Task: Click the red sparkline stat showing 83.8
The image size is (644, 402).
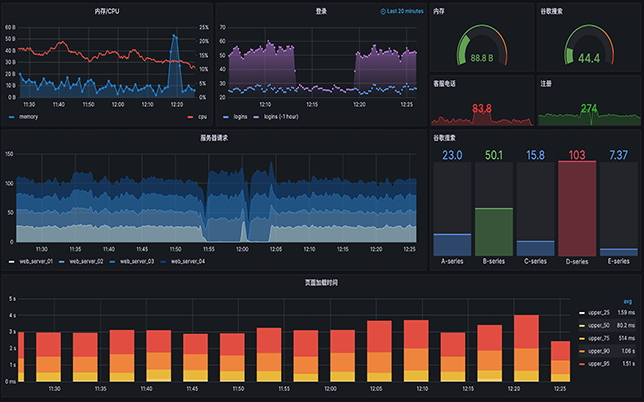Action: point(481,108)
